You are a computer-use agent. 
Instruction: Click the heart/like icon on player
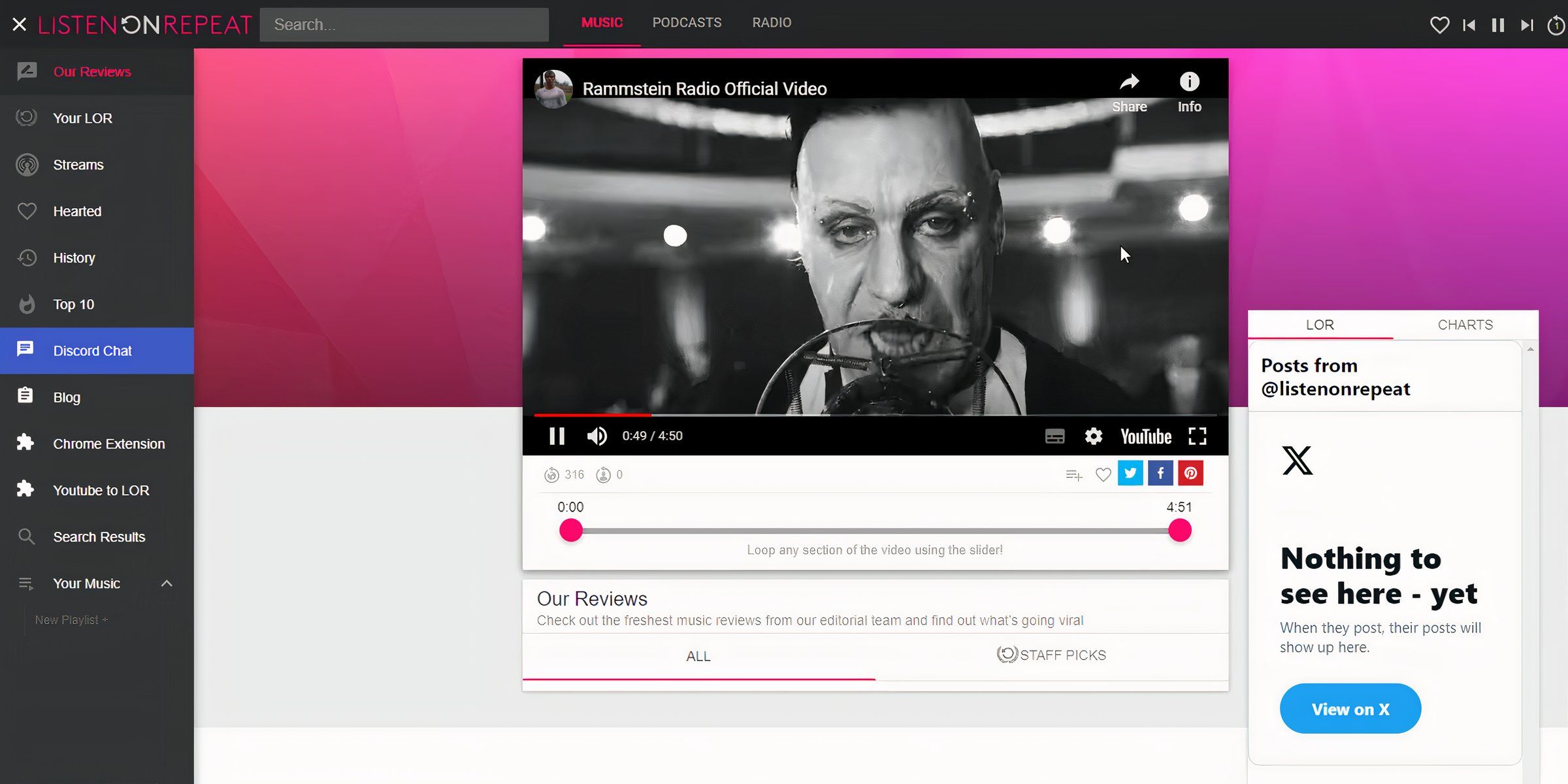click(1103, 473)
